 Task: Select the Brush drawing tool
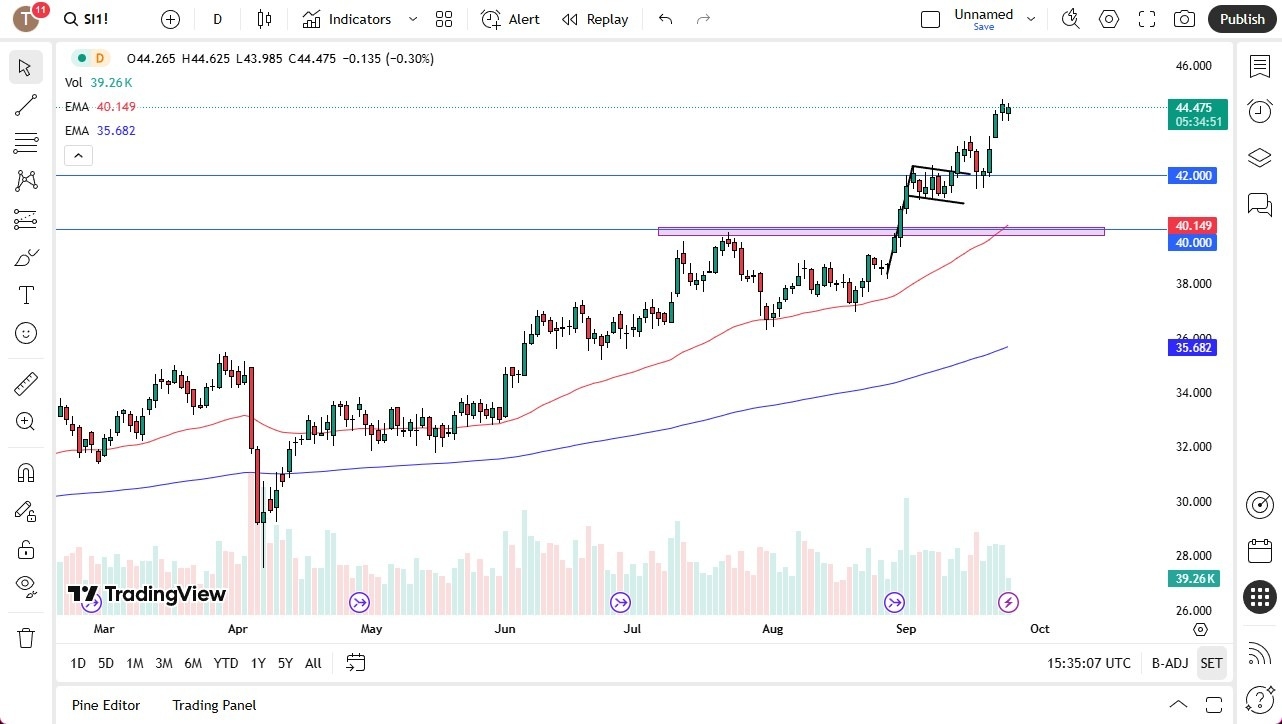click(x=25, y=256)
